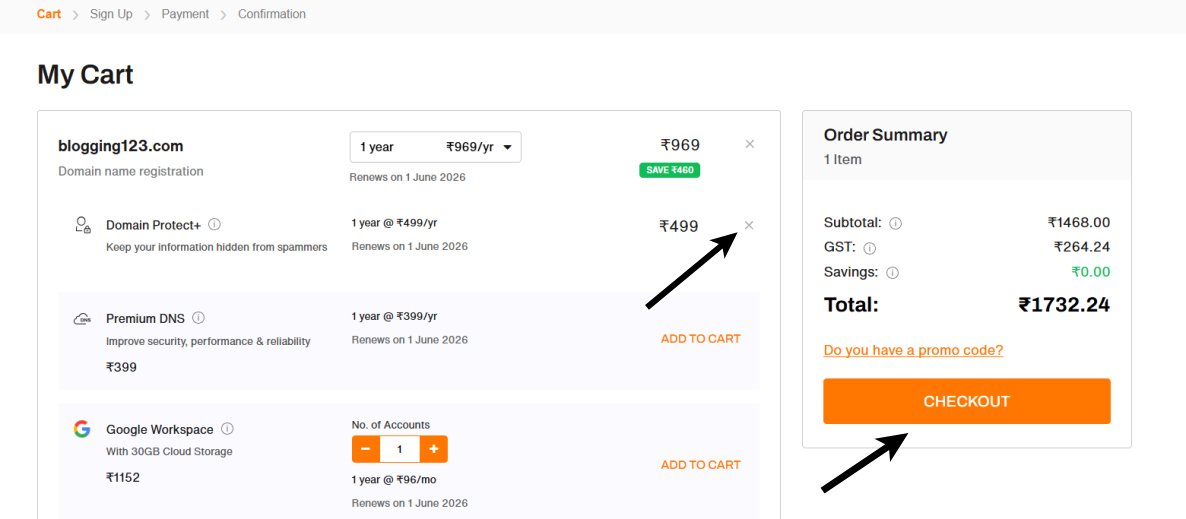Click the ₹1468.00 subtotal value
Image resolution: width=1186 pixels, height=519 pixels.
(x=1079, y=222)
